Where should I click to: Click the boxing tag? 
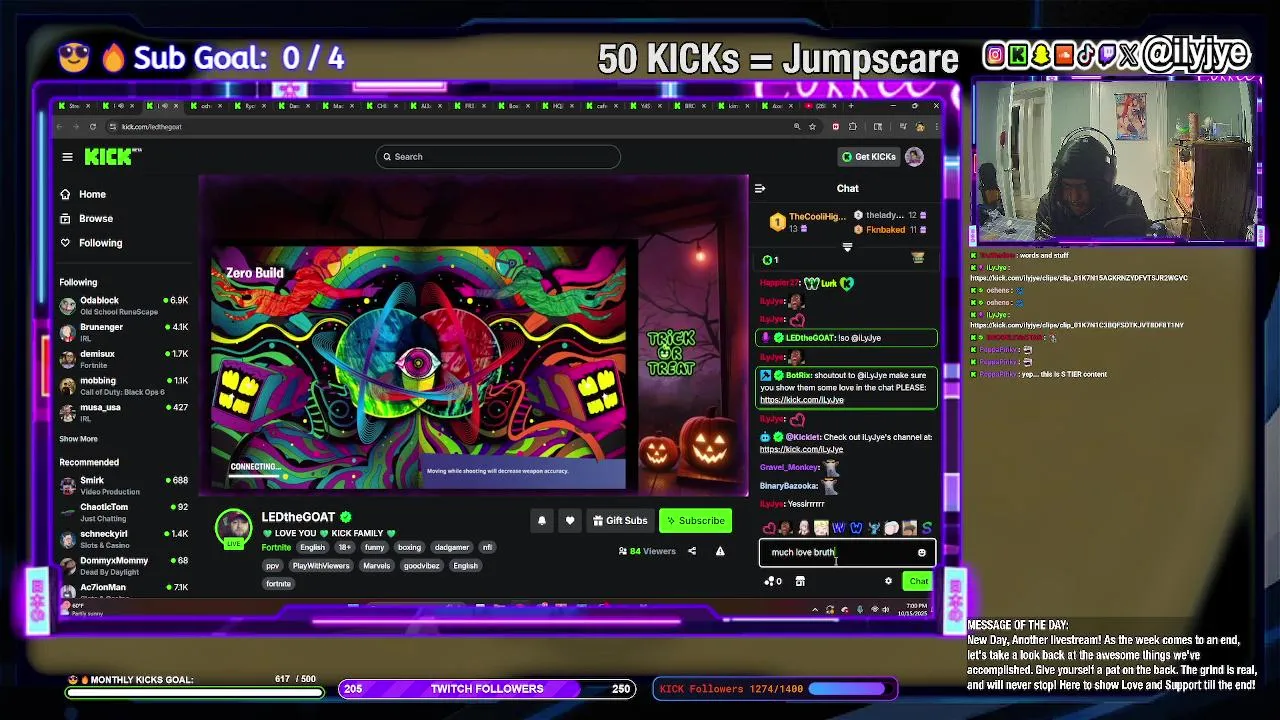[409, 547]
